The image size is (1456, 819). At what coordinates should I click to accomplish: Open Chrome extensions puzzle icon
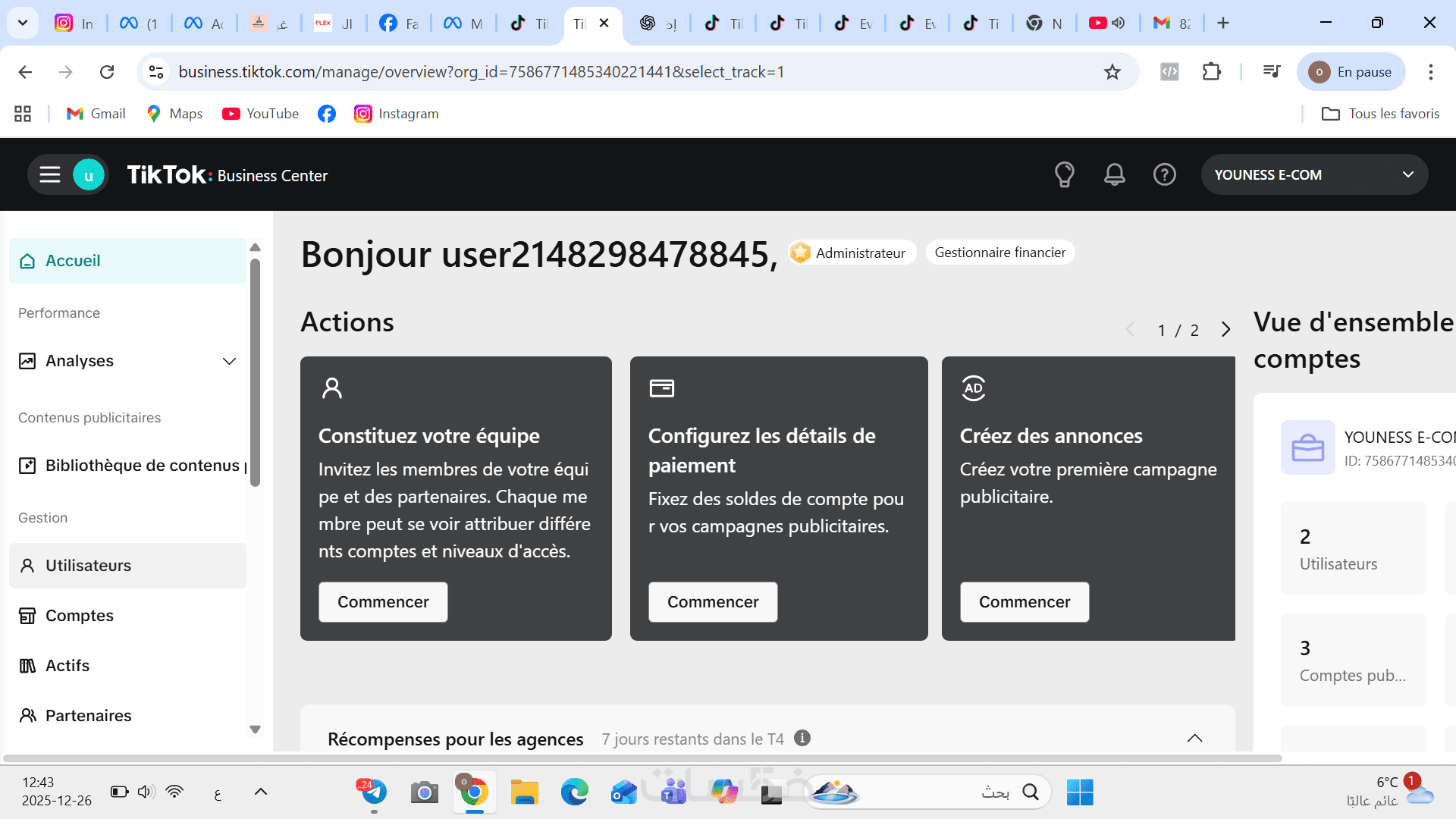click(x=1212, y=72)
